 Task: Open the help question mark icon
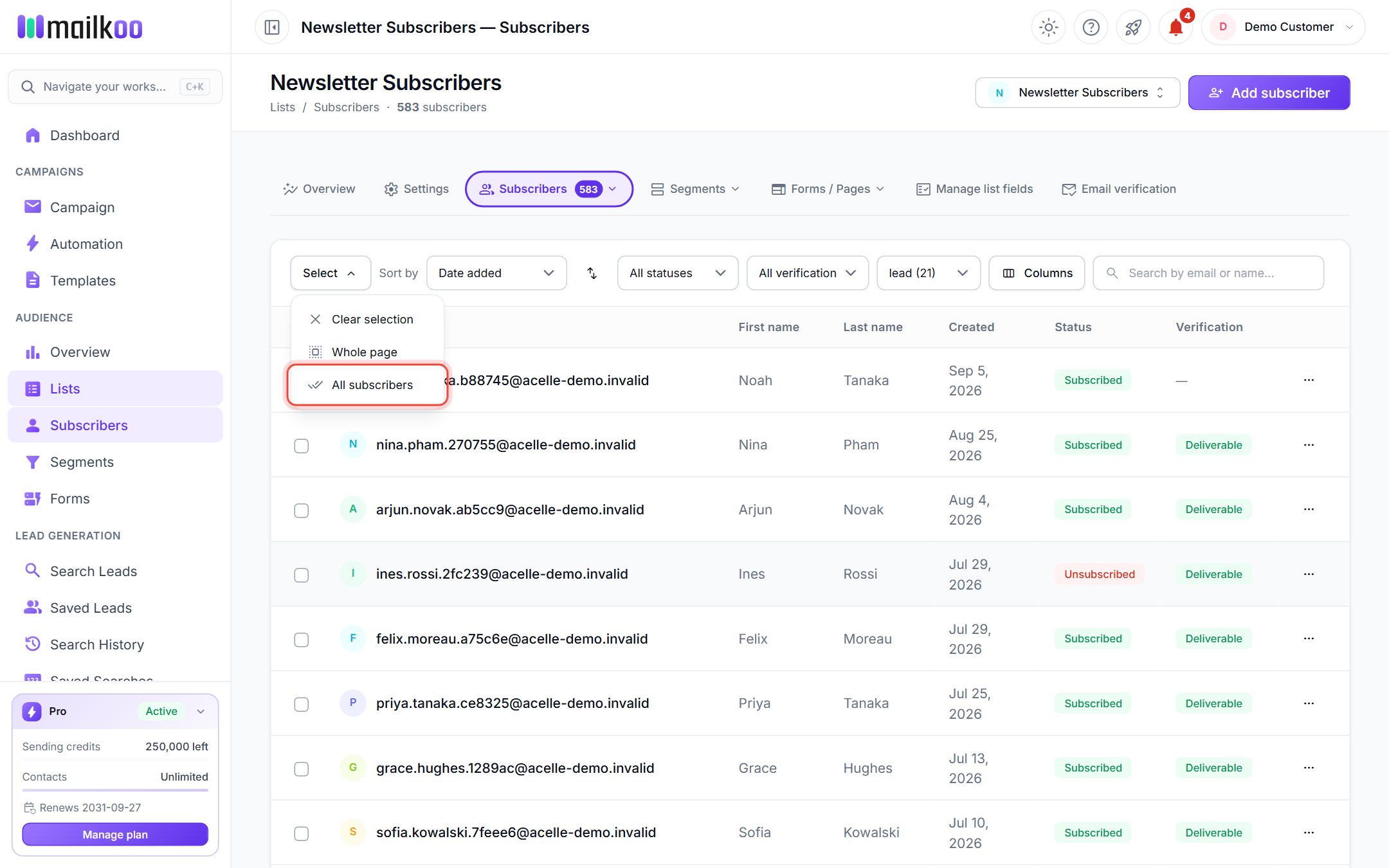coord(1091,27)
